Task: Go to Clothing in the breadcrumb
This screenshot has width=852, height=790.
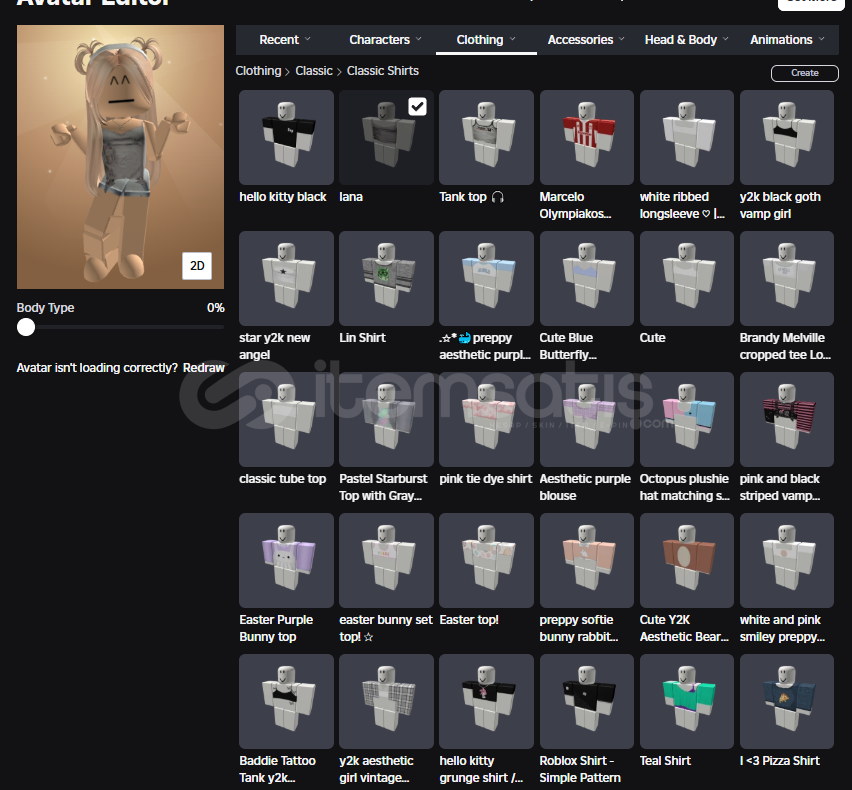Action: [x=258, y=71]
